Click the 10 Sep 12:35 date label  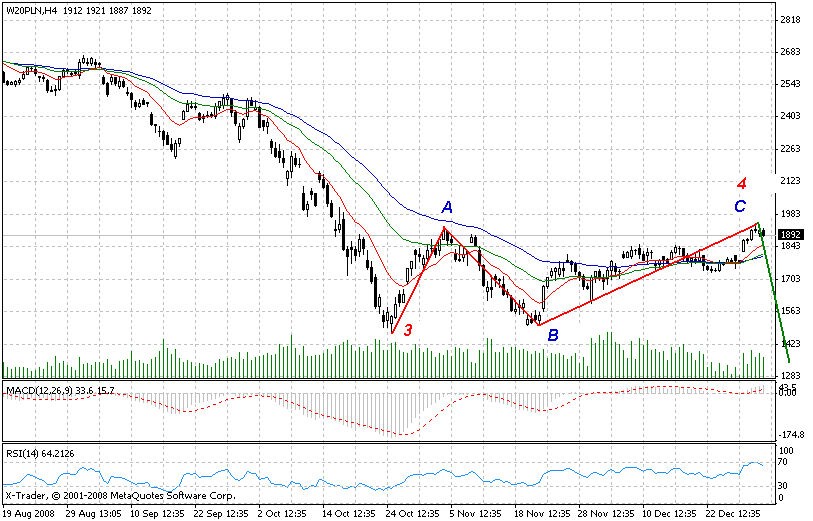(157, 514)
